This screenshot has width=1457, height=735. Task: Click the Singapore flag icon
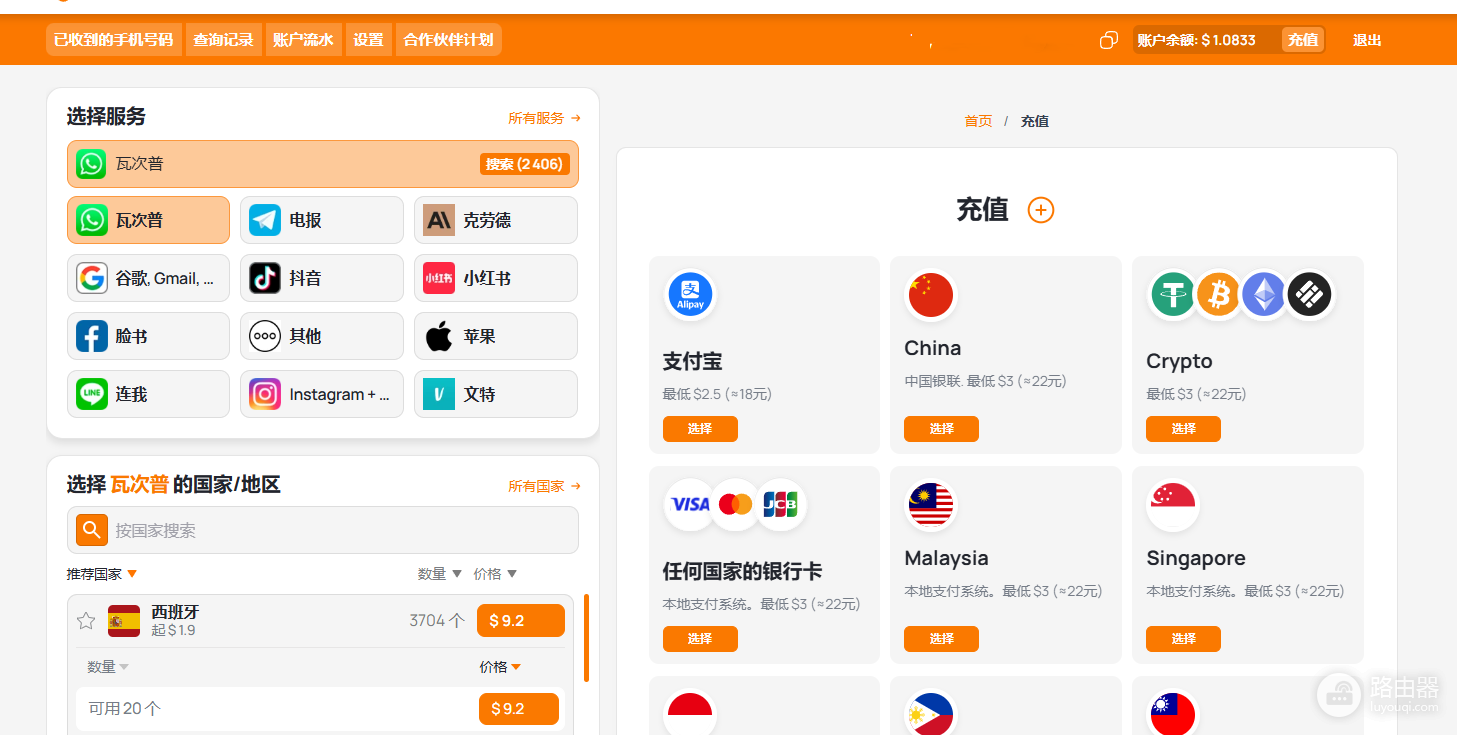tap(1173, 505)
